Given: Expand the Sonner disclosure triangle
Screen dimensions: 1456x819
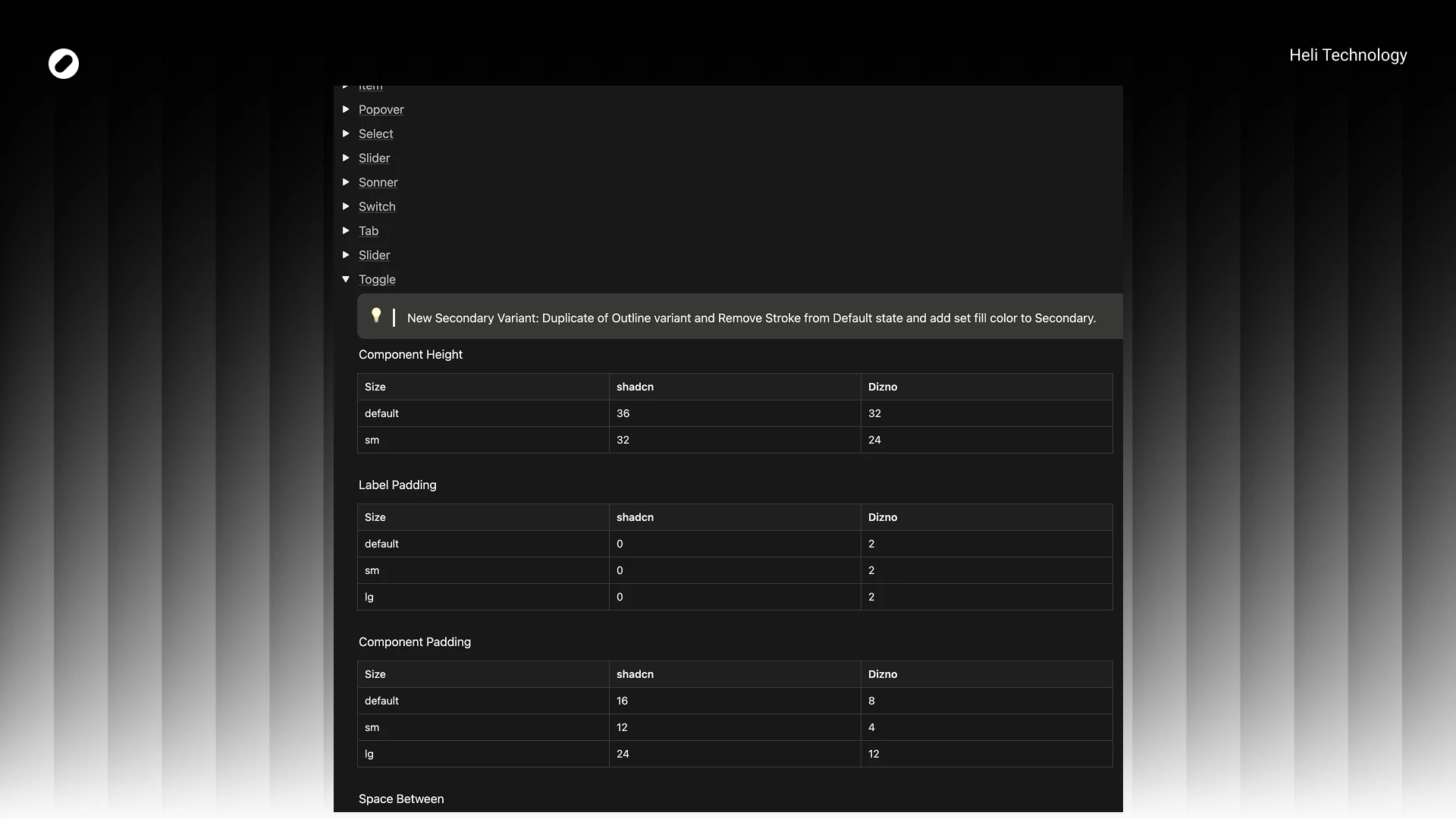Looking at the screenshot, I should point(346,182).
